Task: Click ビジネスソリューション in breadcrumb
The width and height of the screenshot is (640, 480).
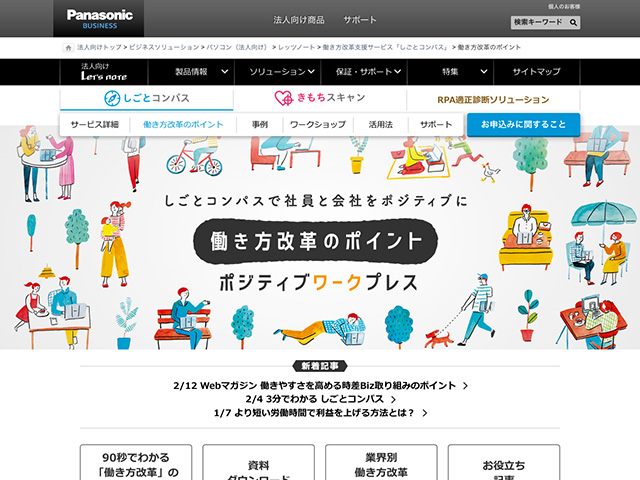Action: [164, 47]
